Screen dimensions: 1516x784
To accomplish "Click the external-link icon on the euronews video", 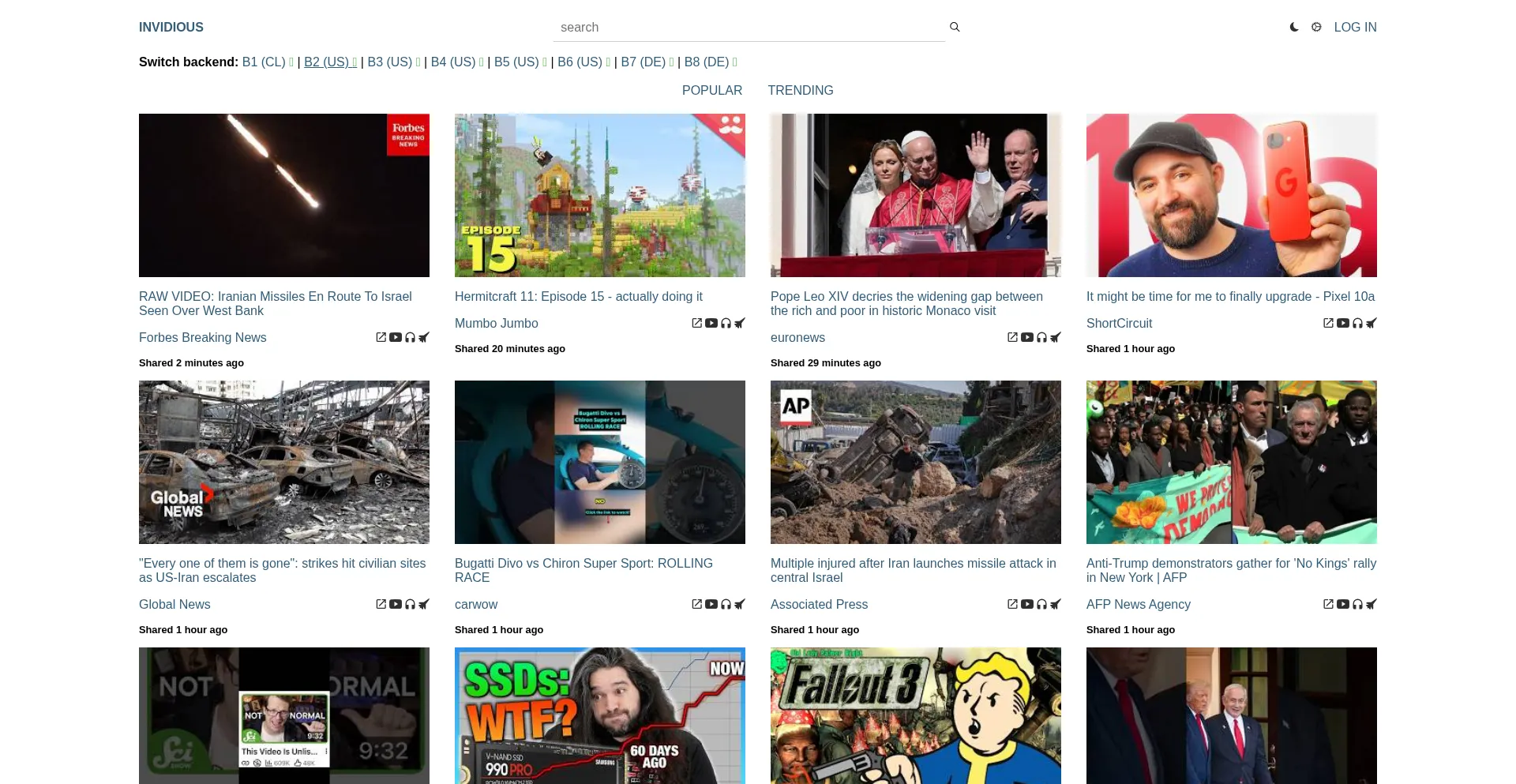I will (x=1013, y=337).
